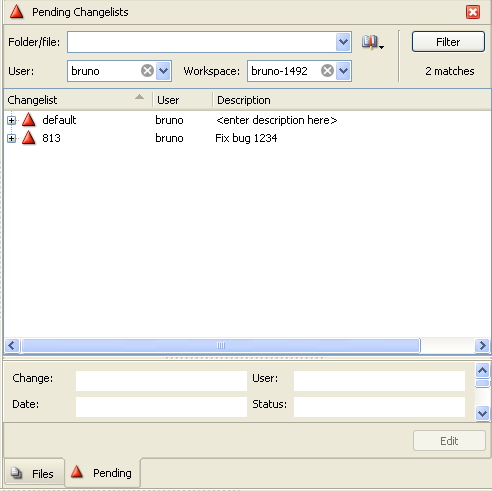Click scroll right arrow of changelist list
The width and height of the screenshot is (492, 491).
click(482, 346)
